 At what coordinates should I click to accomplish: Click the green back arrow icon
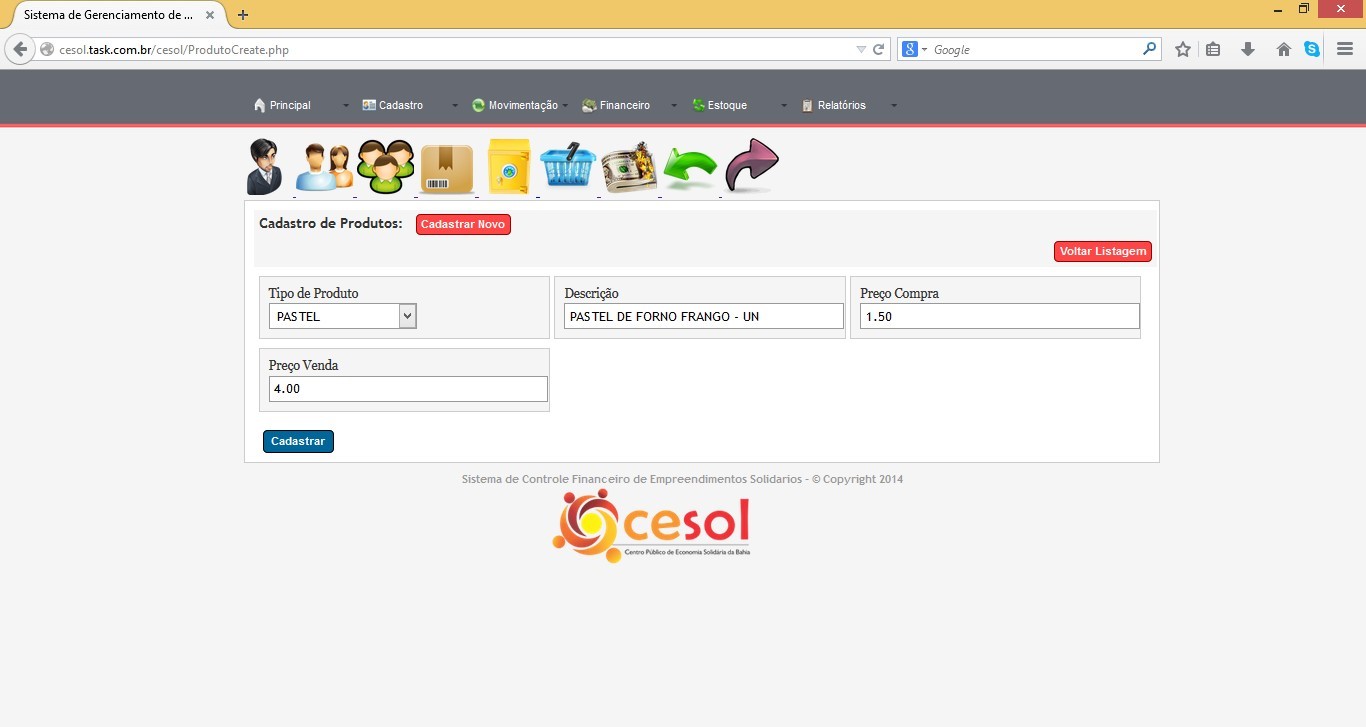pyautogui.click(x=690, y=169)
